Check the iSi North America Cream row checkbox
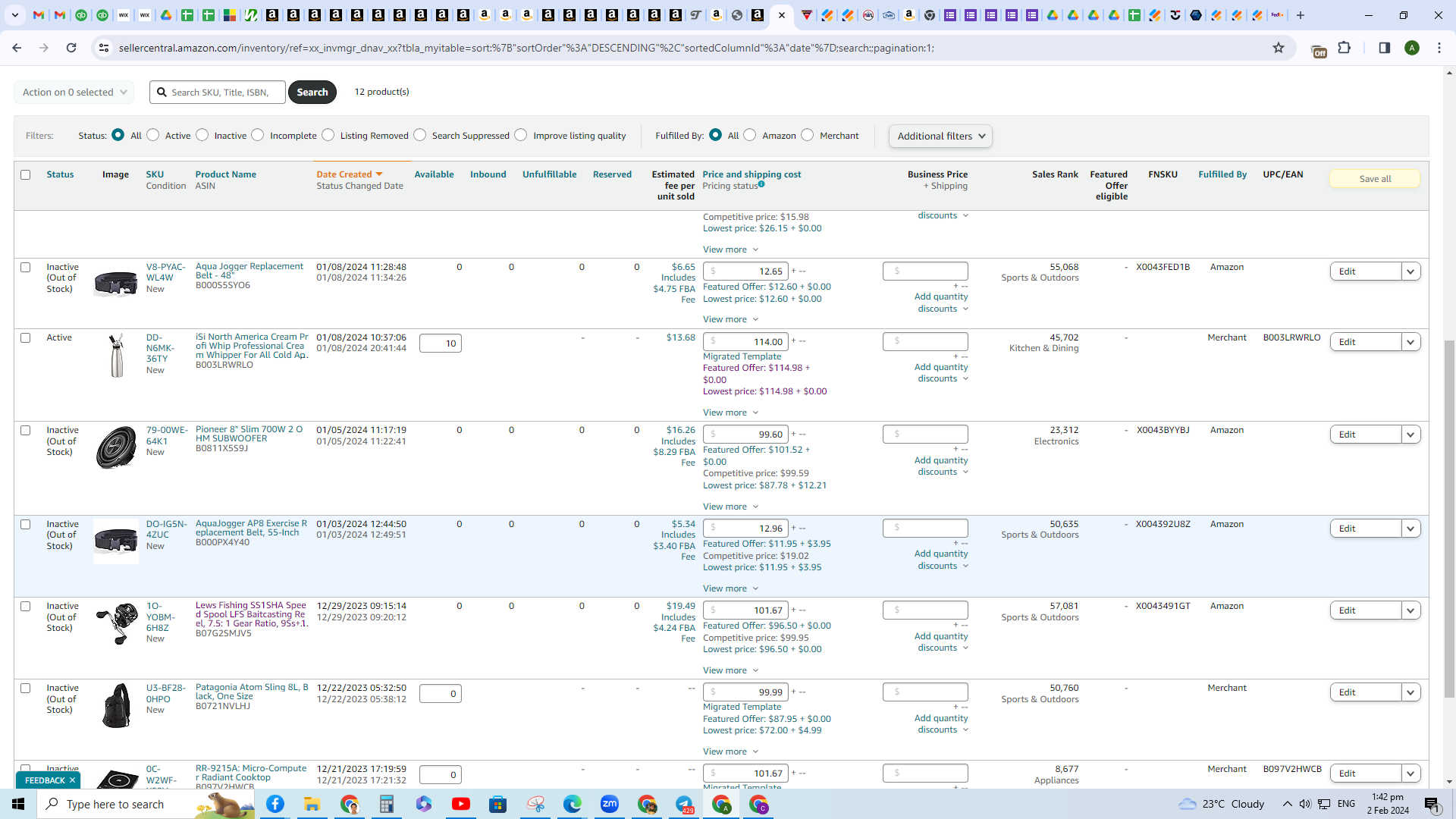This screenshot has width=1456, height=819. pos(26,337)
